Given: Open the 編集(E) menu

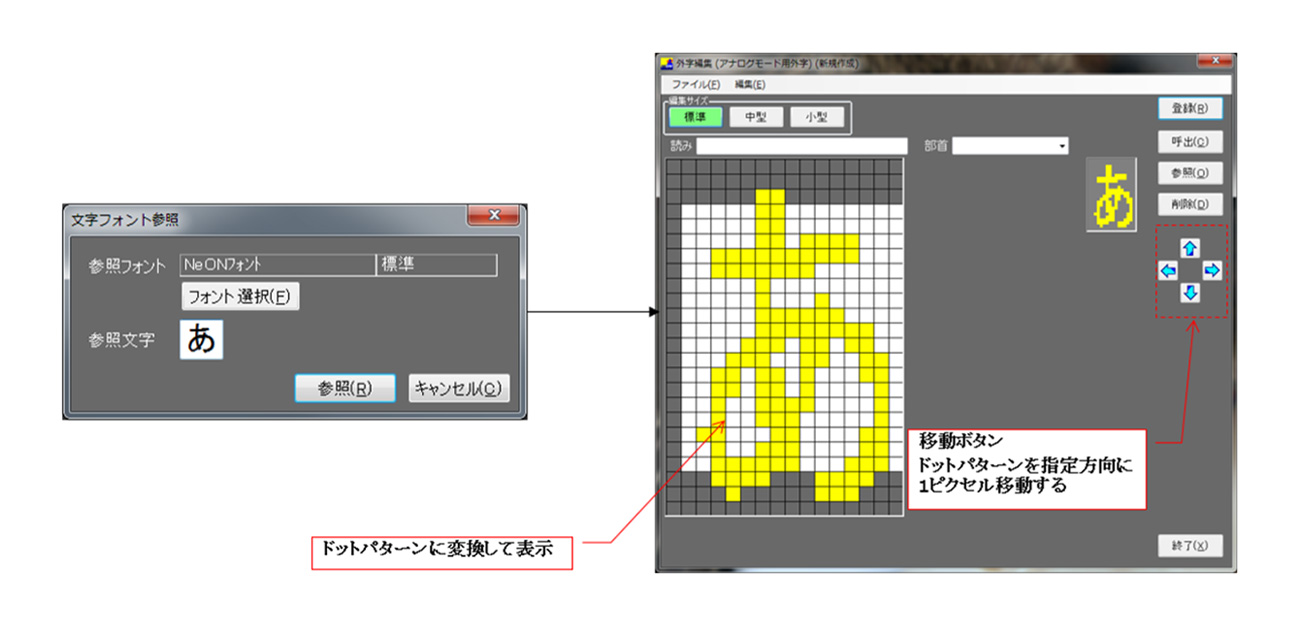Looking at the screenshot, I should [x=750, y=85].
